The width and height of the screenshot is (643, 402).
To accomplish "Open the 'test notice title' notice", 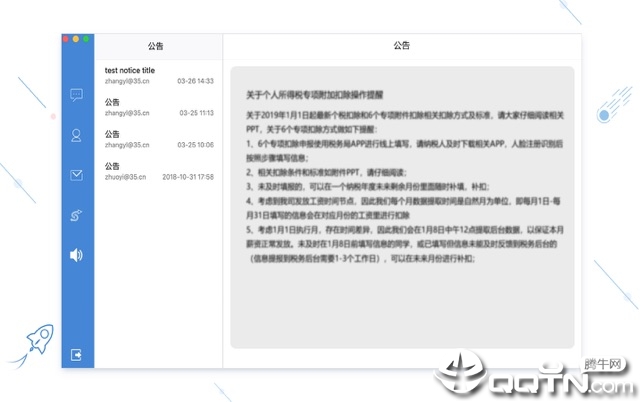I will [x=159, y=75].
